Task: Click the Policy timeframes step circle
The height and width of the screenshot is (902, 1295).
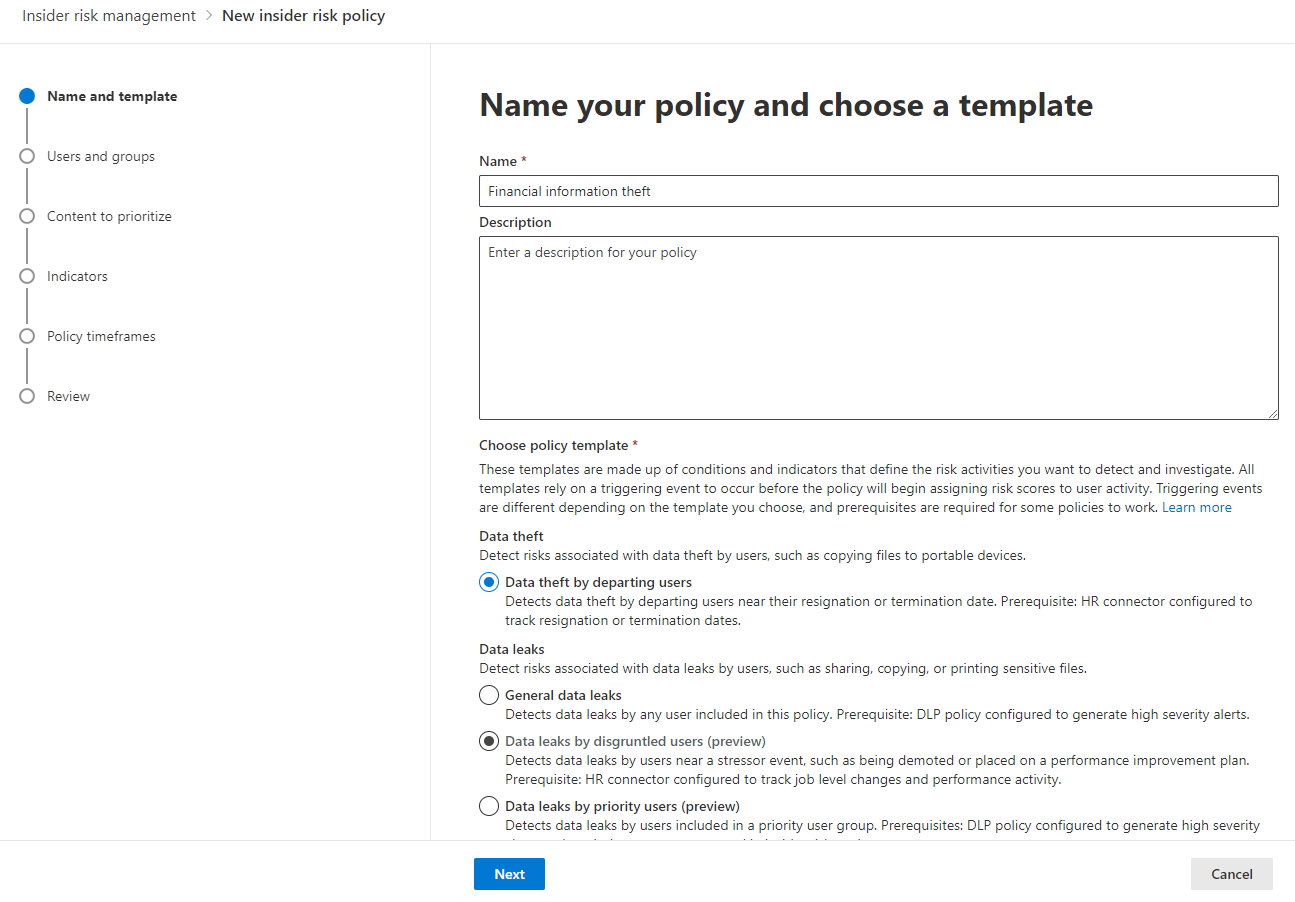Action: pos(27,336)
